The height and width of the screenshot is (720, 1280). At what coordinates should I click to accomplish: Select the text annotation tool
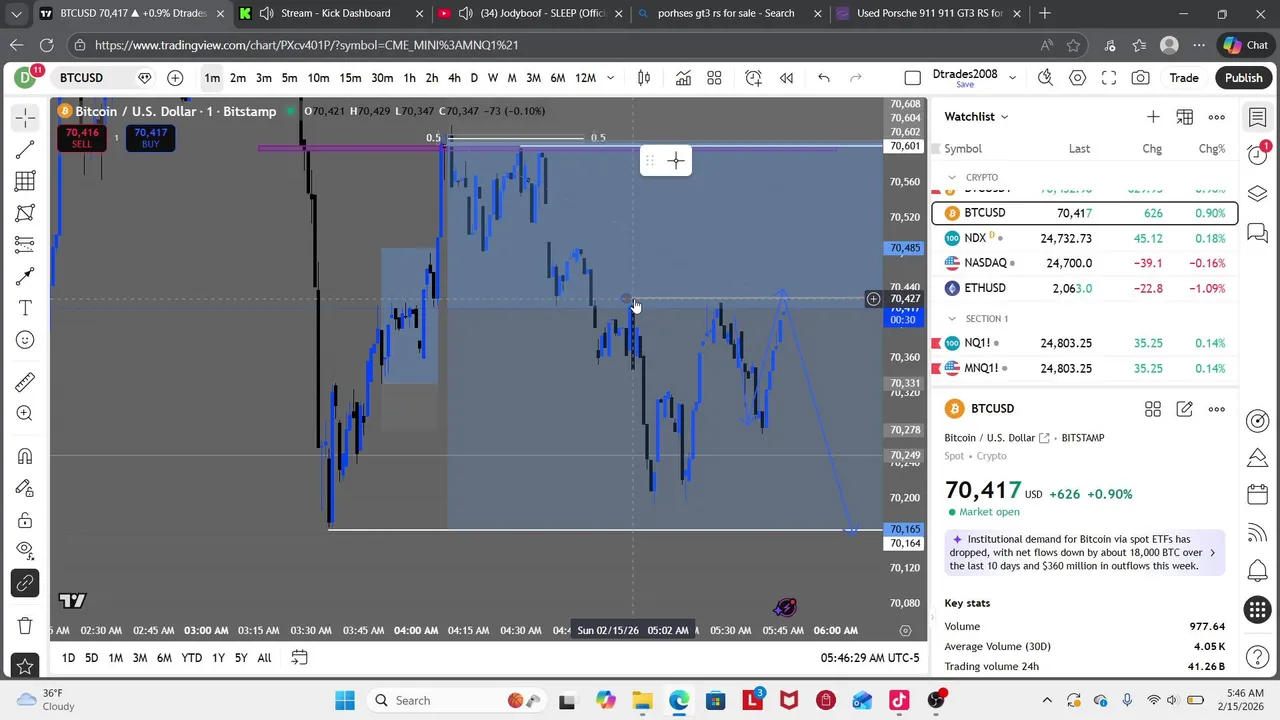tap(25, 308)
